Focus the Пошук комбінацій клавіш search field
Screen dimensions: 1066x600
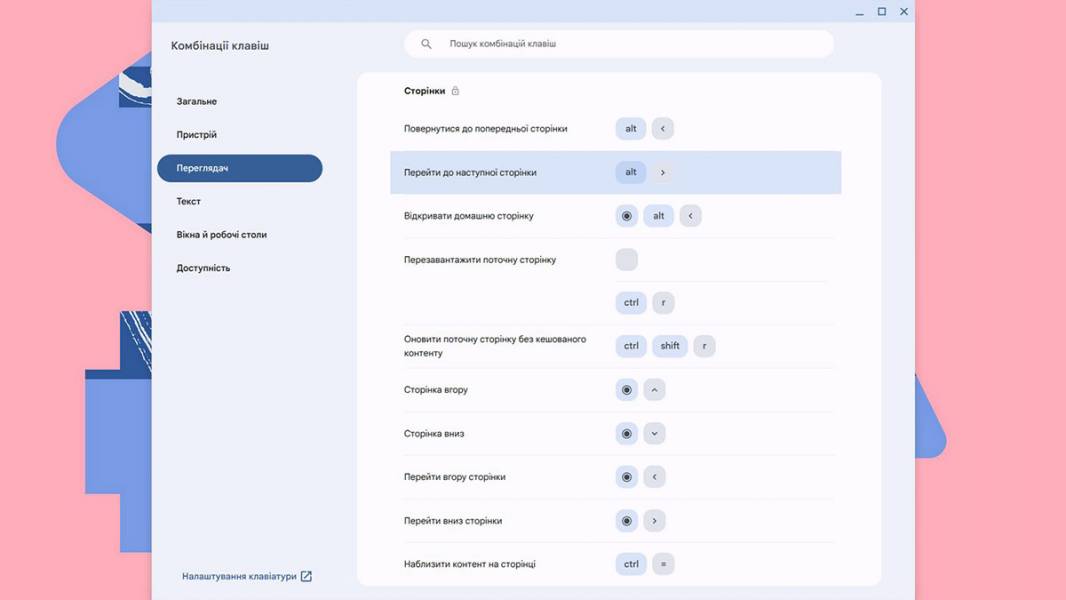(619, 43)
